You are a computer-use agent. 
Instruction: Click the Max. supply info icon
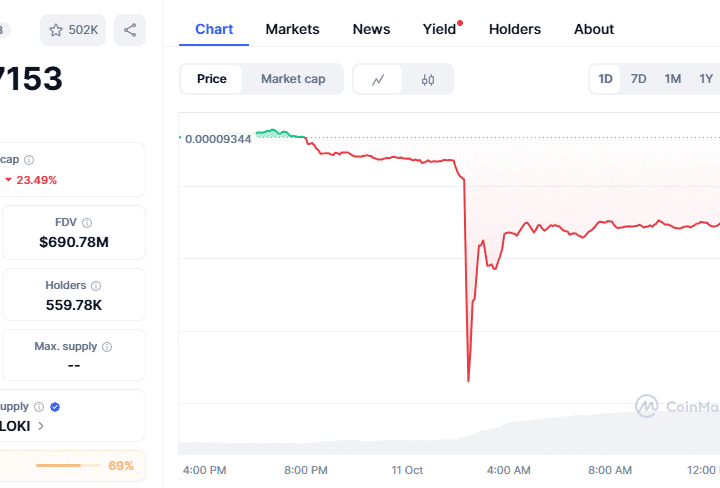click(x=107, y=347)
